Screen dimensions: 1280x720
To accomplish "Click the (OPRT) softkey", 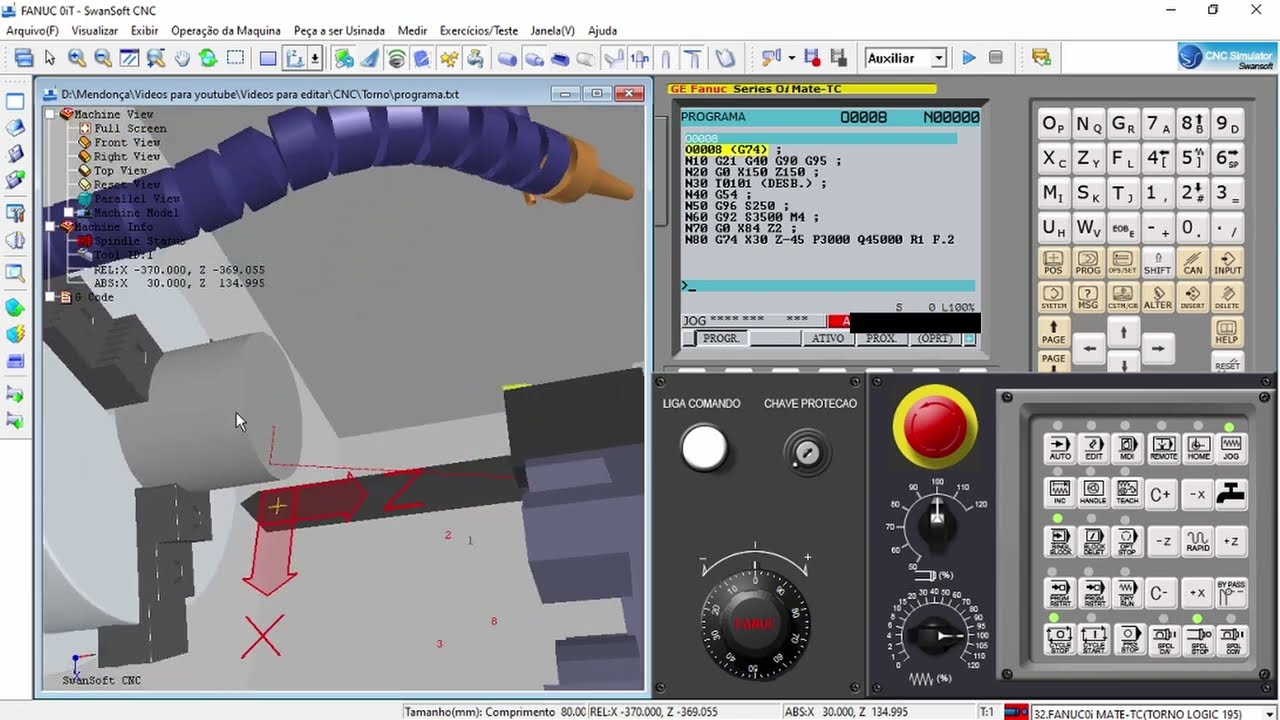I will coord(935,339).
